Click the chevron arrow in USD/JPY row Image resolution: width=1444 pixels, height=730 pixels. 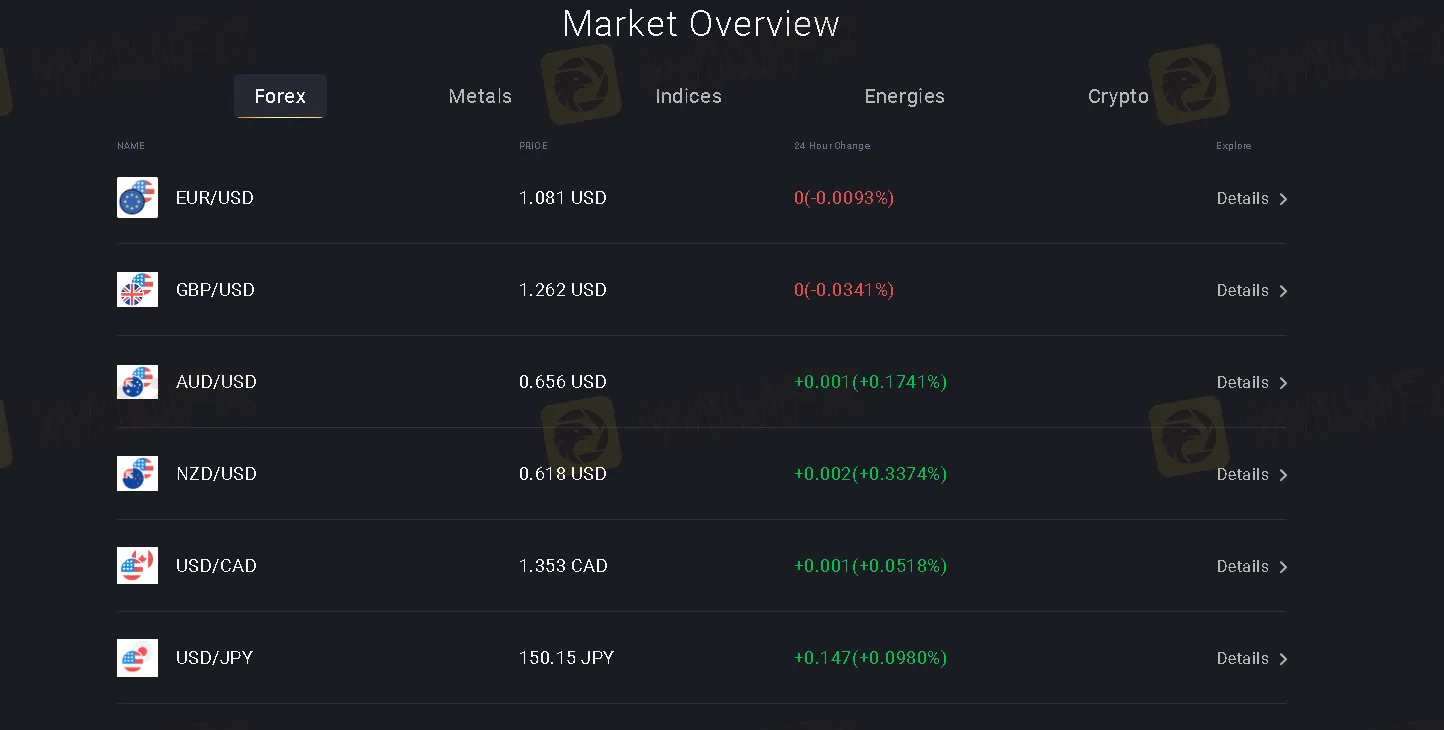point(1283,659)
